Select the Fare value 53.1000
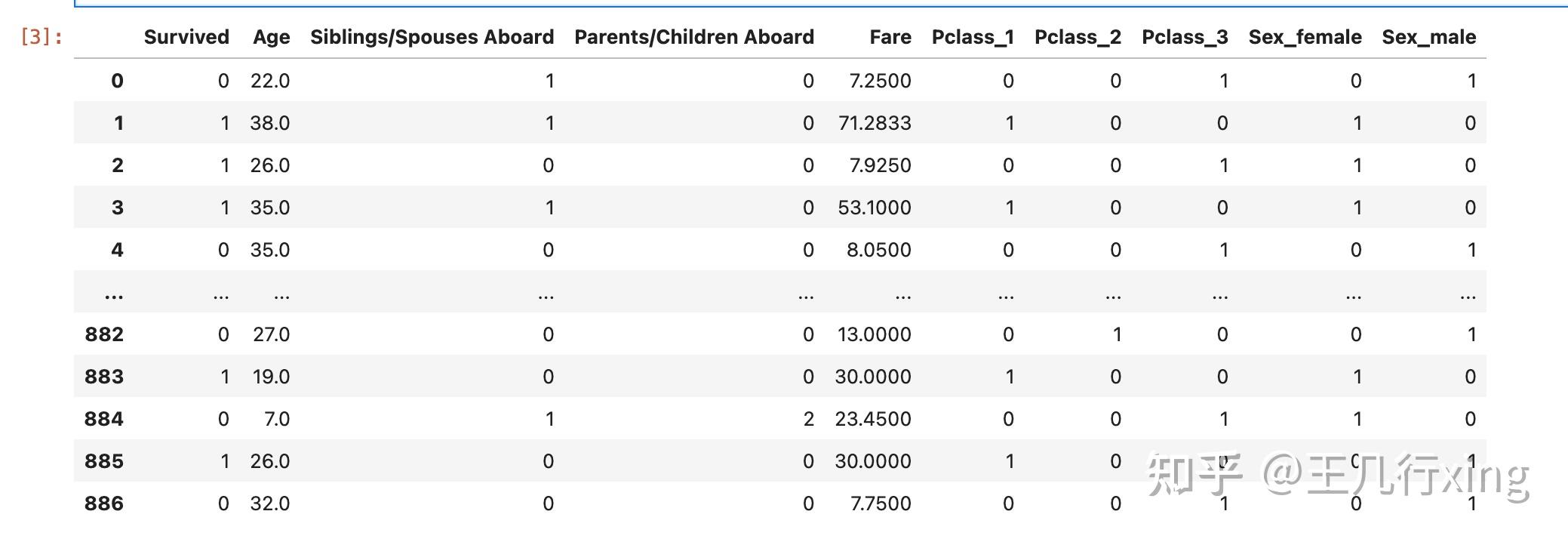This screenshot has height=545, width=1568. tap(874, 208)
